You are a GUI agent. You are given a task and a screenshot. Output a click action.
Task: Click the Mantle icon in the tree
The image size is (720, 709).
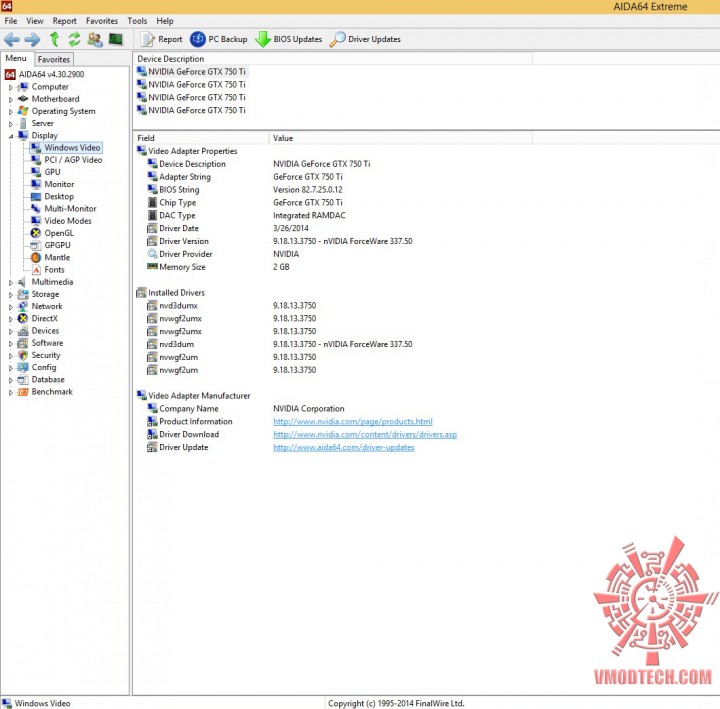(36, 258)
